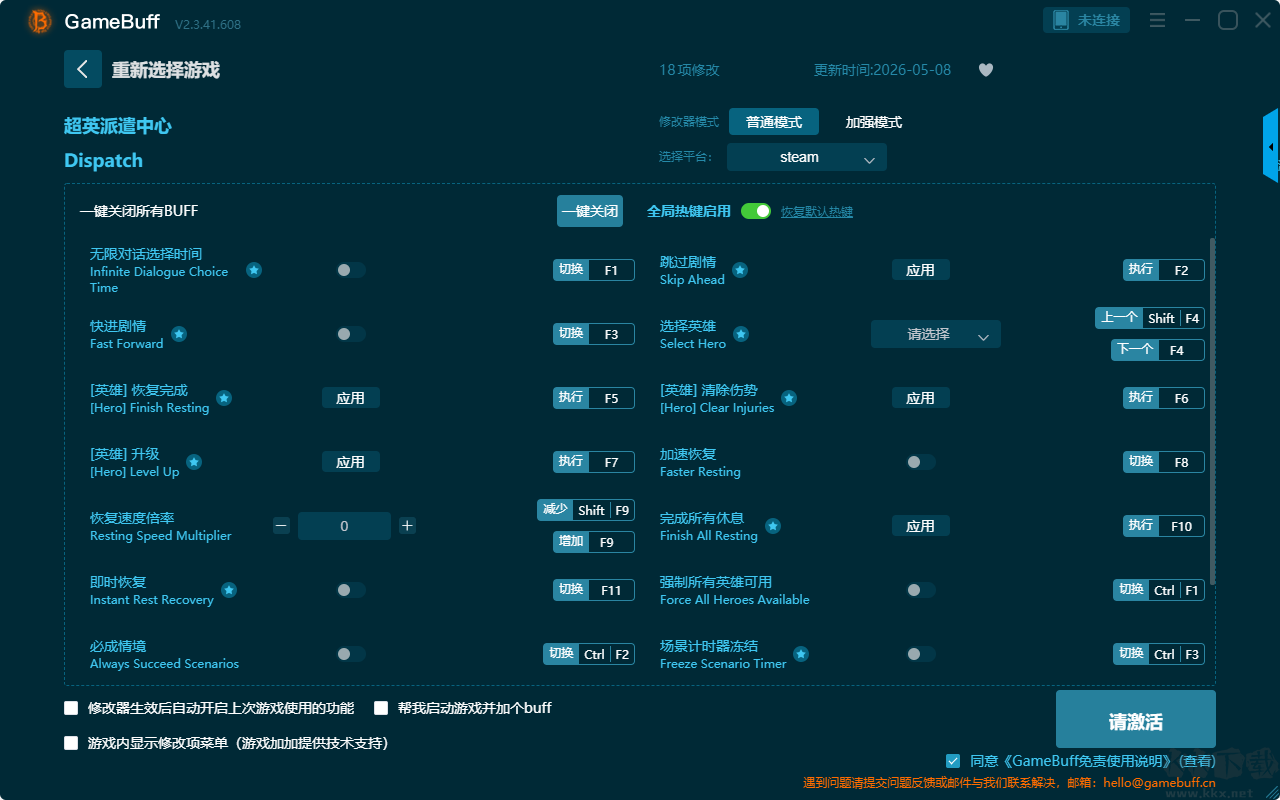This screenshot has height=800, width=1280.
Task: Toggle the Fast Forward switch
Action: coord(351,334)
